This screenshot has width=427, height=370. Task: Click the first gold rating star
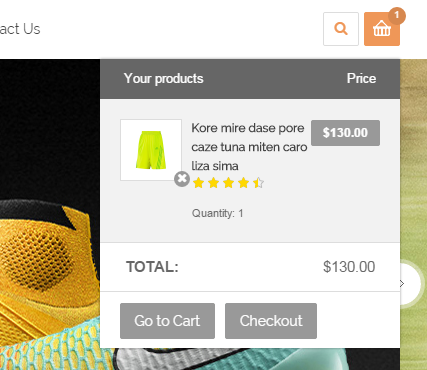[199, 183]
